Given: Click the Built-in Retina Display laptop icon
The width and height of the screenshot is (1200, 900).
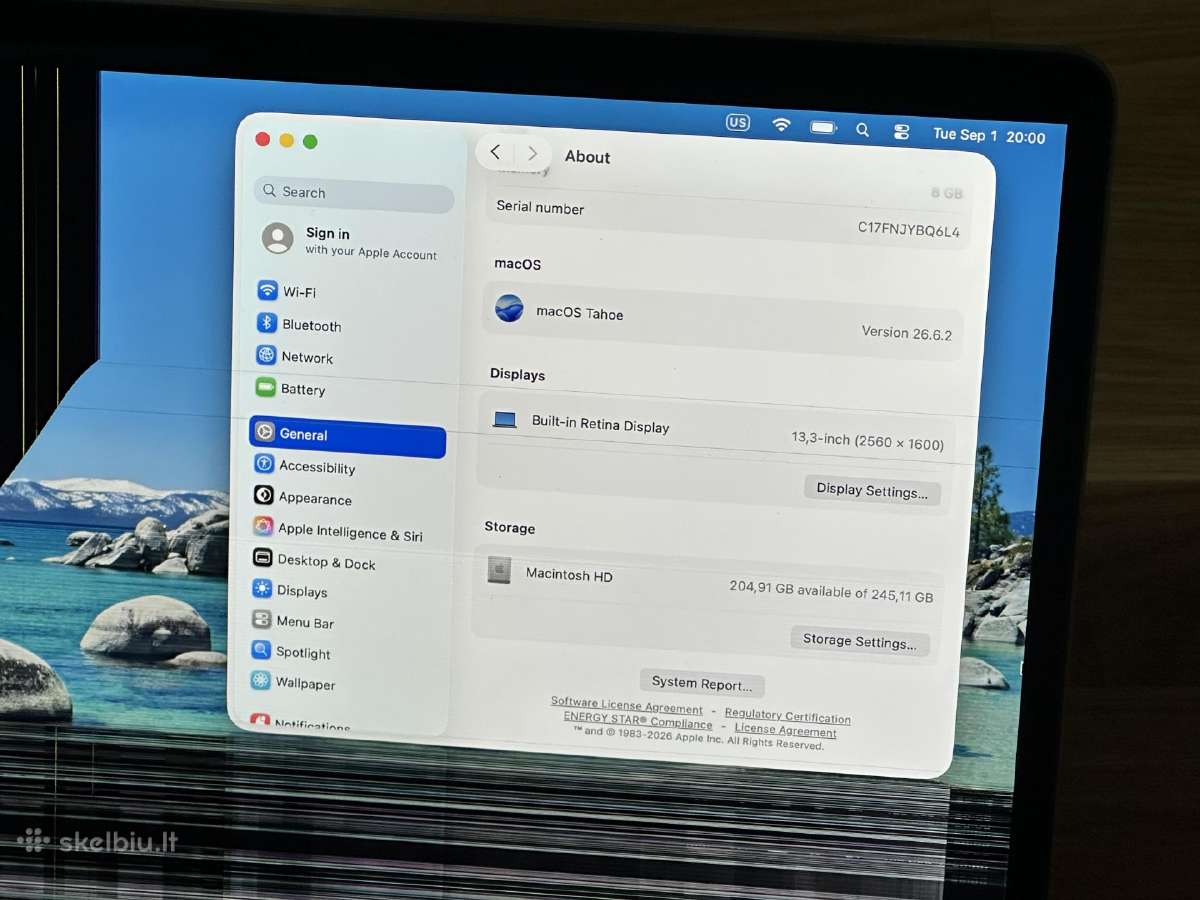Looking at the screenshot, I should click(x=505, y=420).
